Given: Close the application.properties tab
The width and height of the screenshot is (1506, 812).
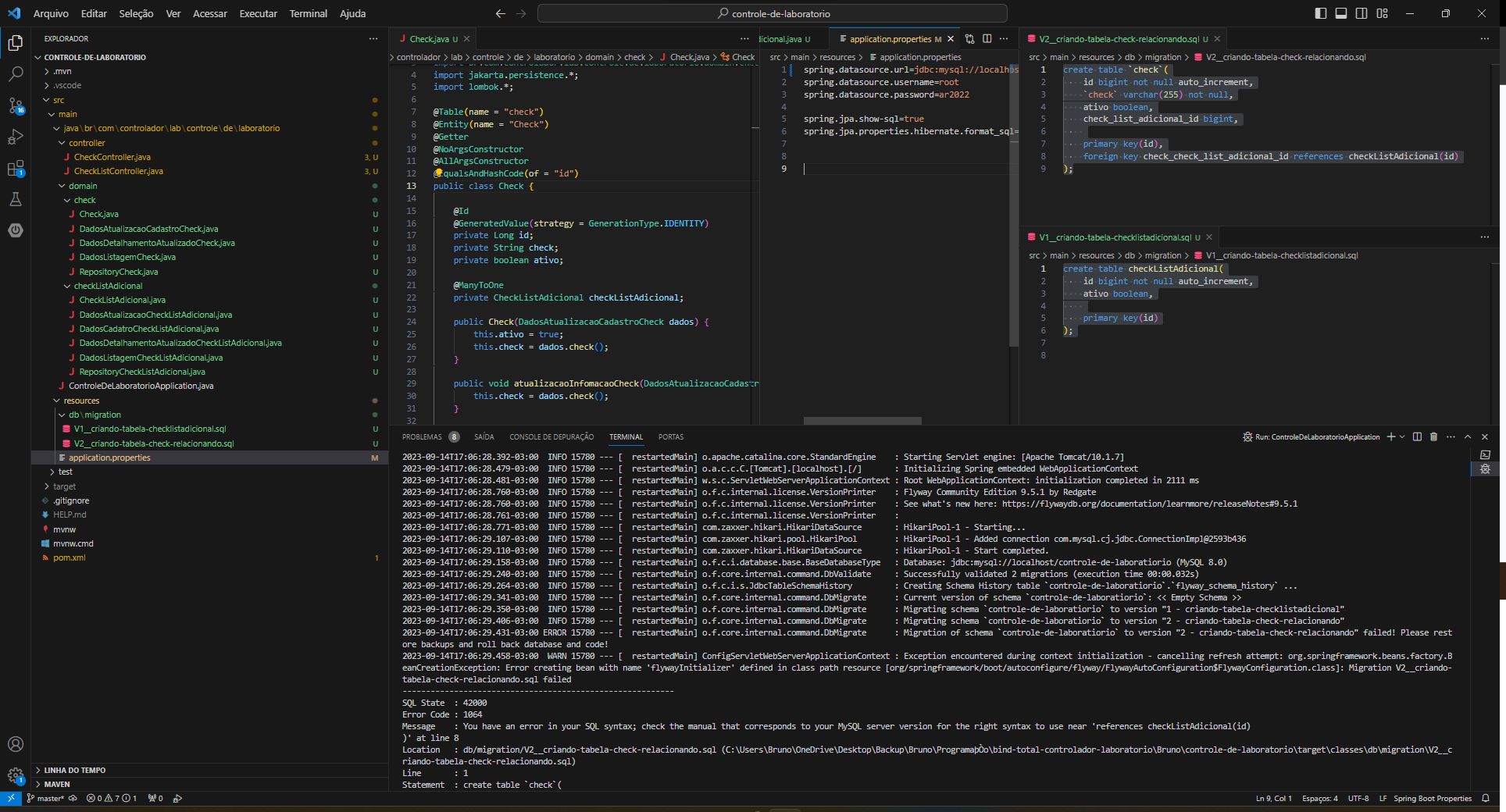Looking at the screenshot, I should coord(951,39).
